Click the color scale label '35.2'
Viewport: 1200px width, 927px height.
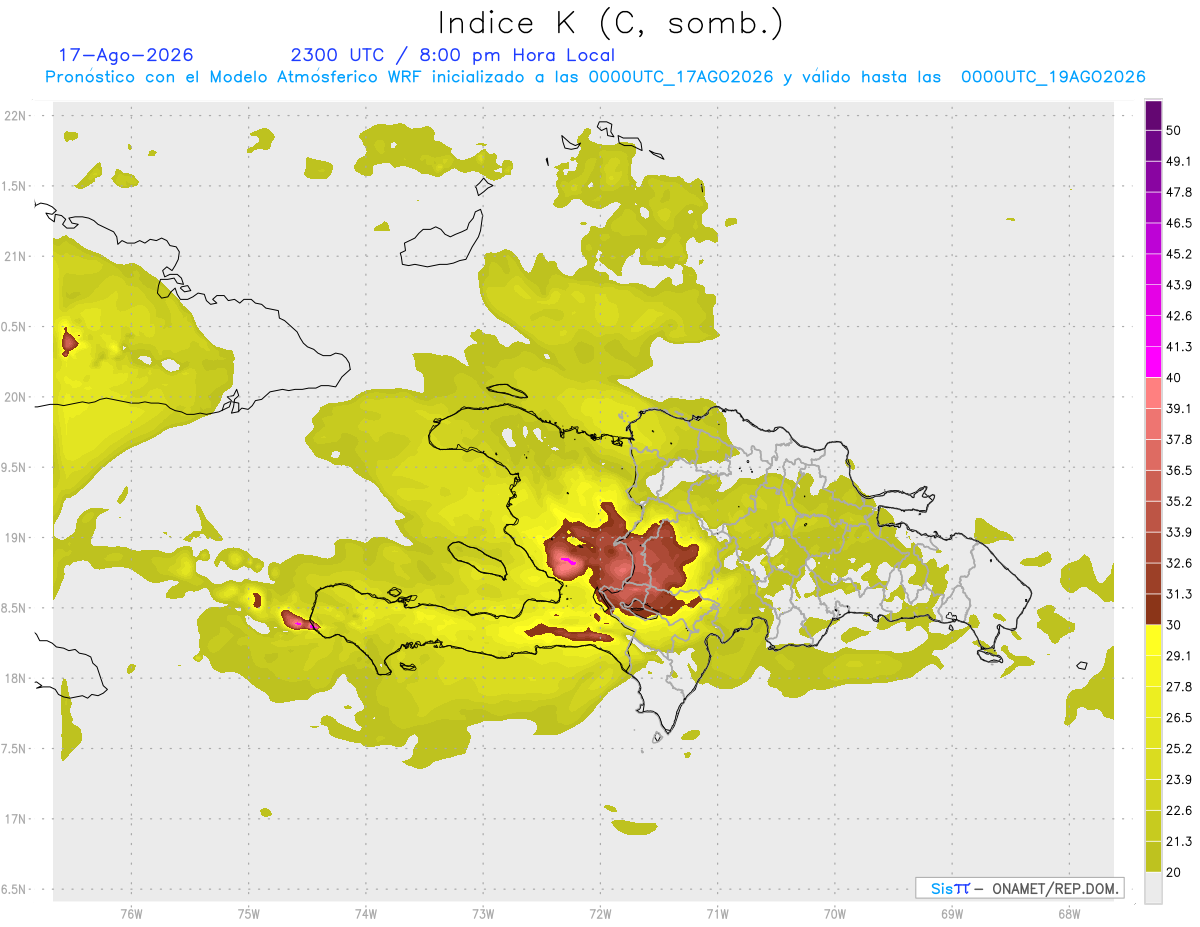point(1179,501)
